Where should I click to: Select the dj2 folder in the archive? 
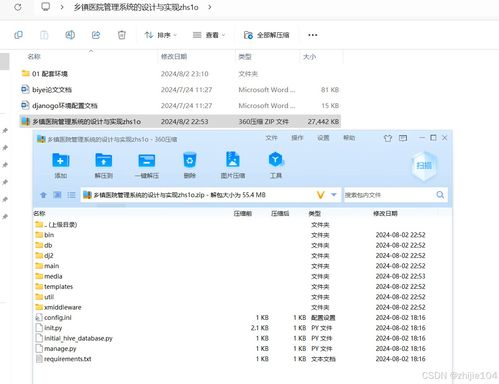coord(44,256)
